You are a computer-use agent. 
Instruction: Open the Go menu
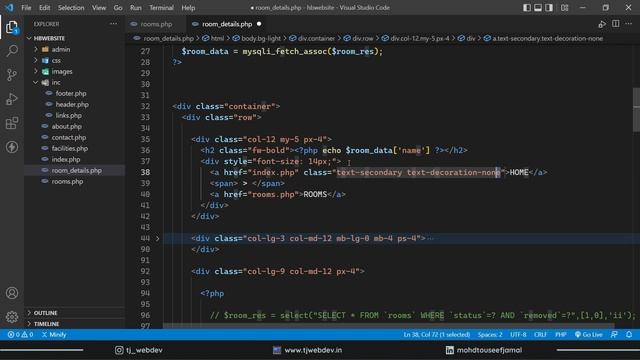pyautogui.click(x=118, y=8)
